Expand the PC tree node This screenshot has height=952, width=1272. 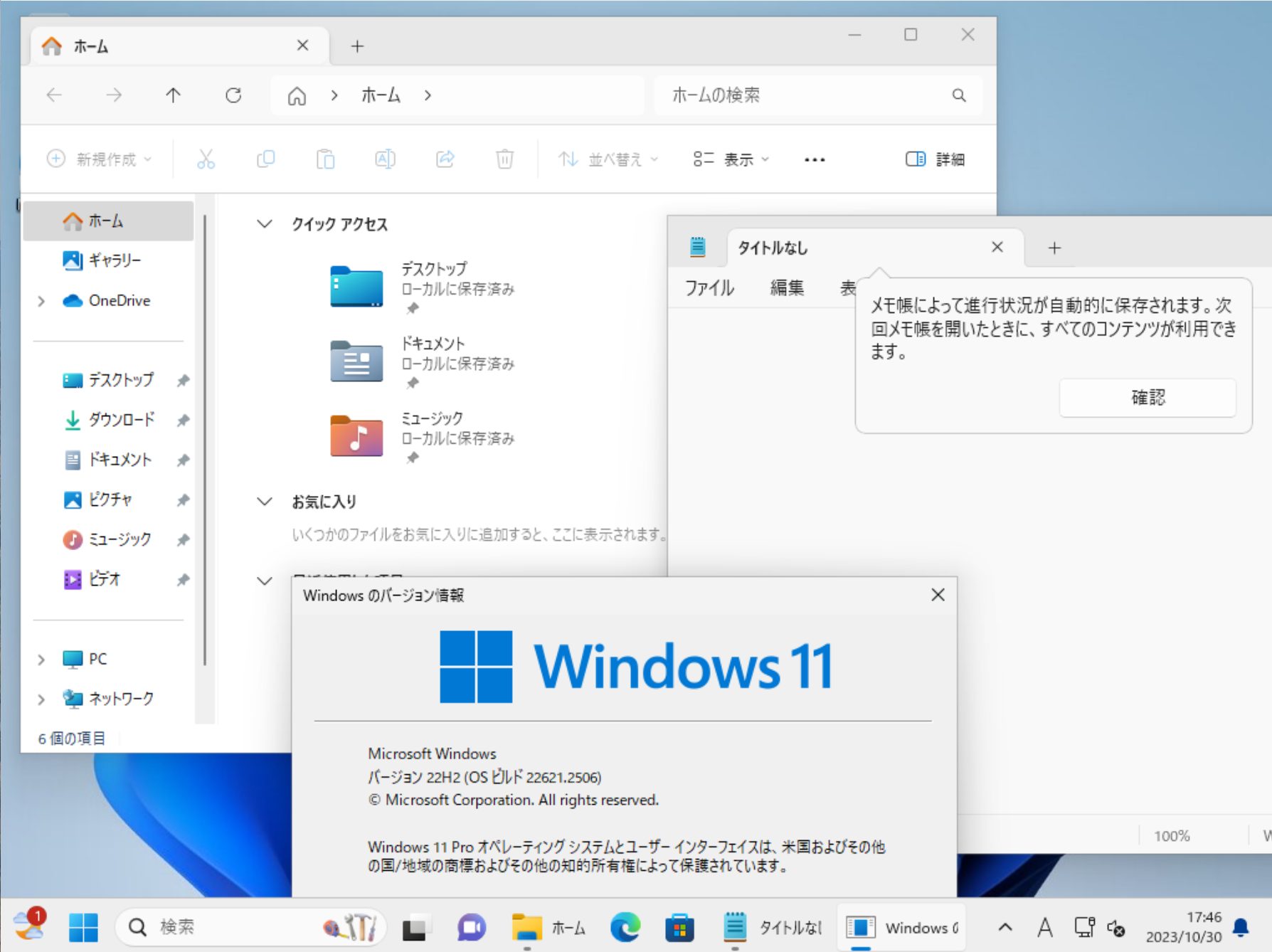41,660
